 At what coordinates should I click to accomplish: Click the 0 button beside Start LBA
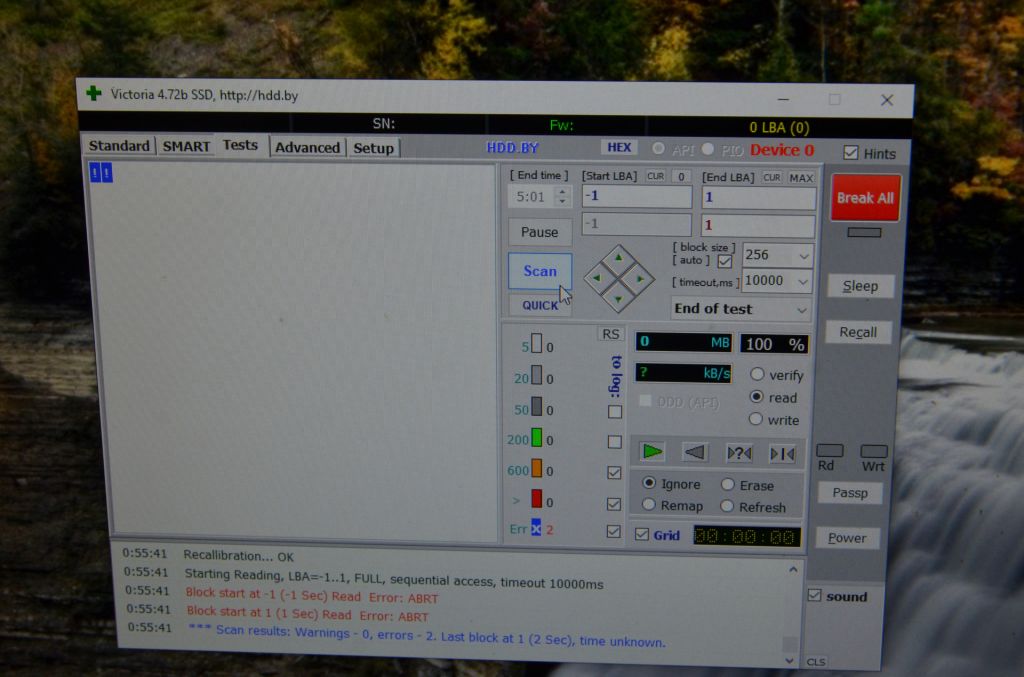pos(681,176)
